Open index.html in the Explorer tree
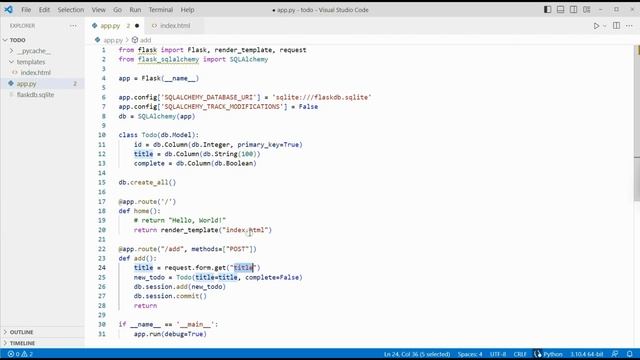The height and width of the screenshot is (360, 640). pos(36,73)
